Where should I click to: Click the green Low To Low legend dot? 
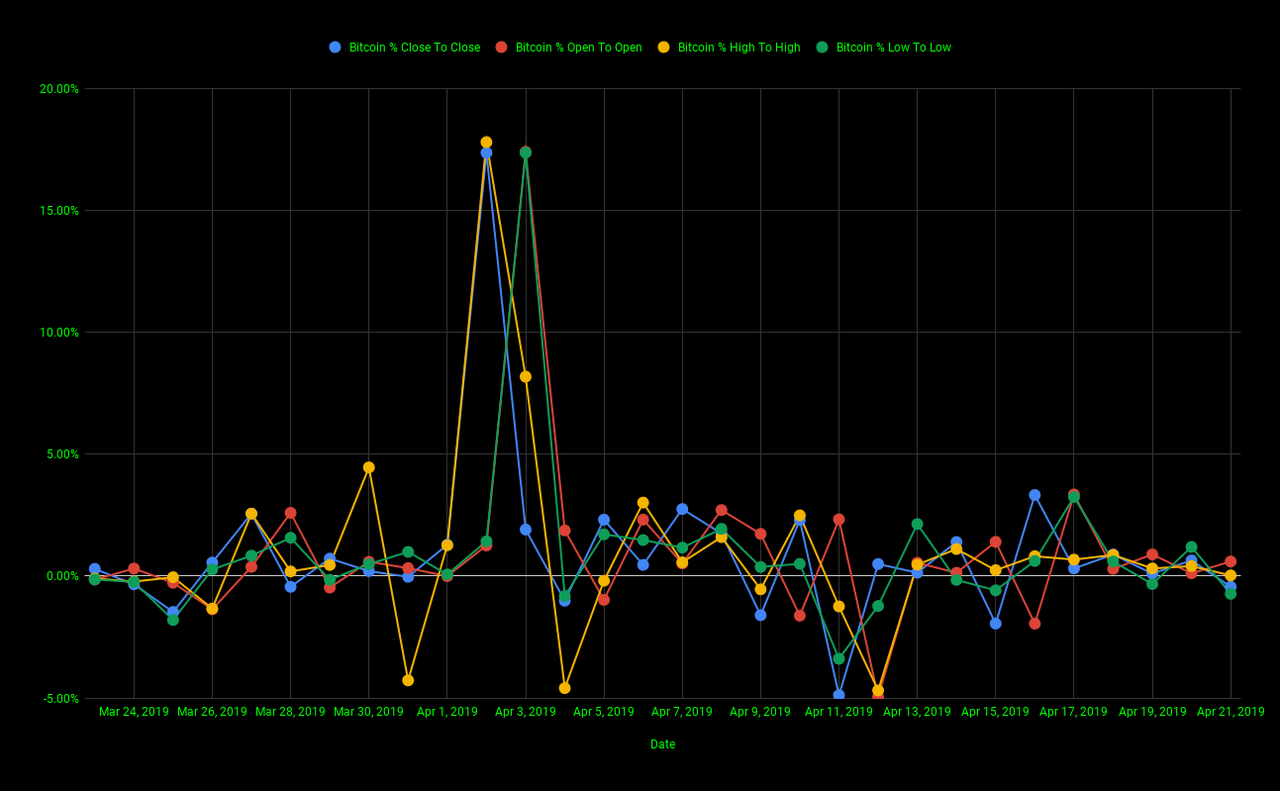click(822, 47)
